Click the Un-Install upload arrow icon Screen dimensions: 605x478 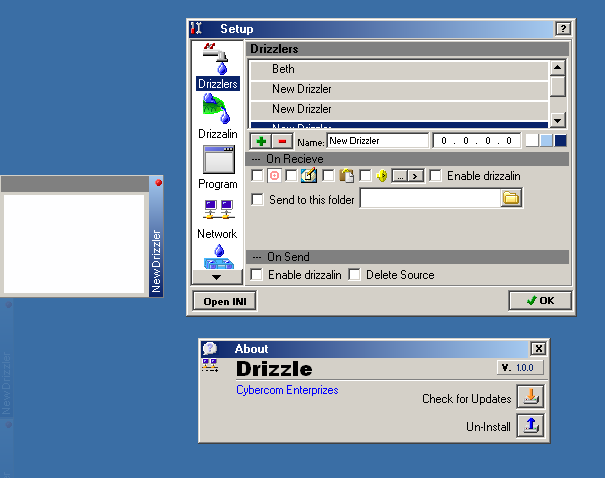pyautogui.click(x=531, y=426)
